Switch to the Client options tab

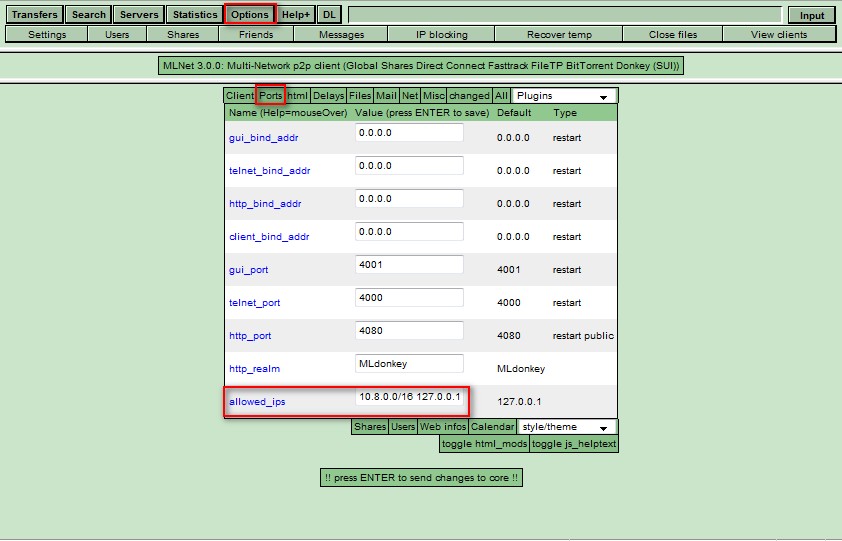click(x=239, y=96)
